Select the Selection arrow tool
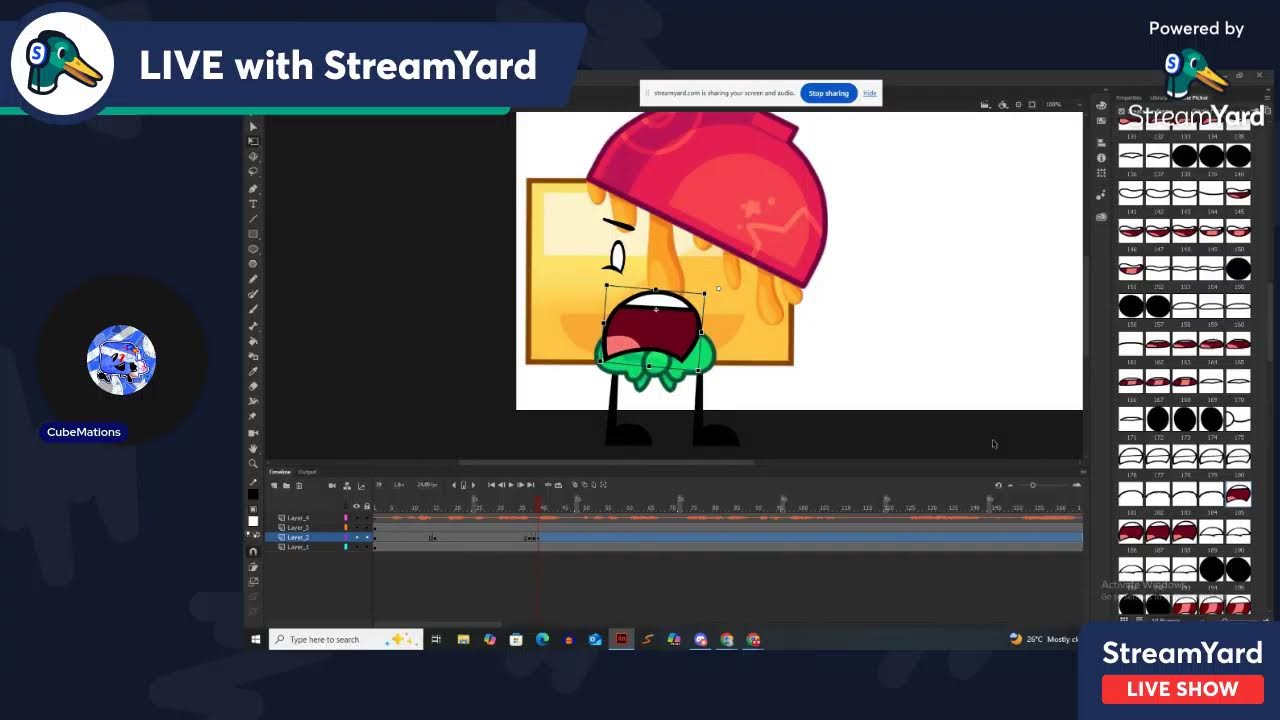This screenshot has width=1280, height=720. (x=253, y=126)
